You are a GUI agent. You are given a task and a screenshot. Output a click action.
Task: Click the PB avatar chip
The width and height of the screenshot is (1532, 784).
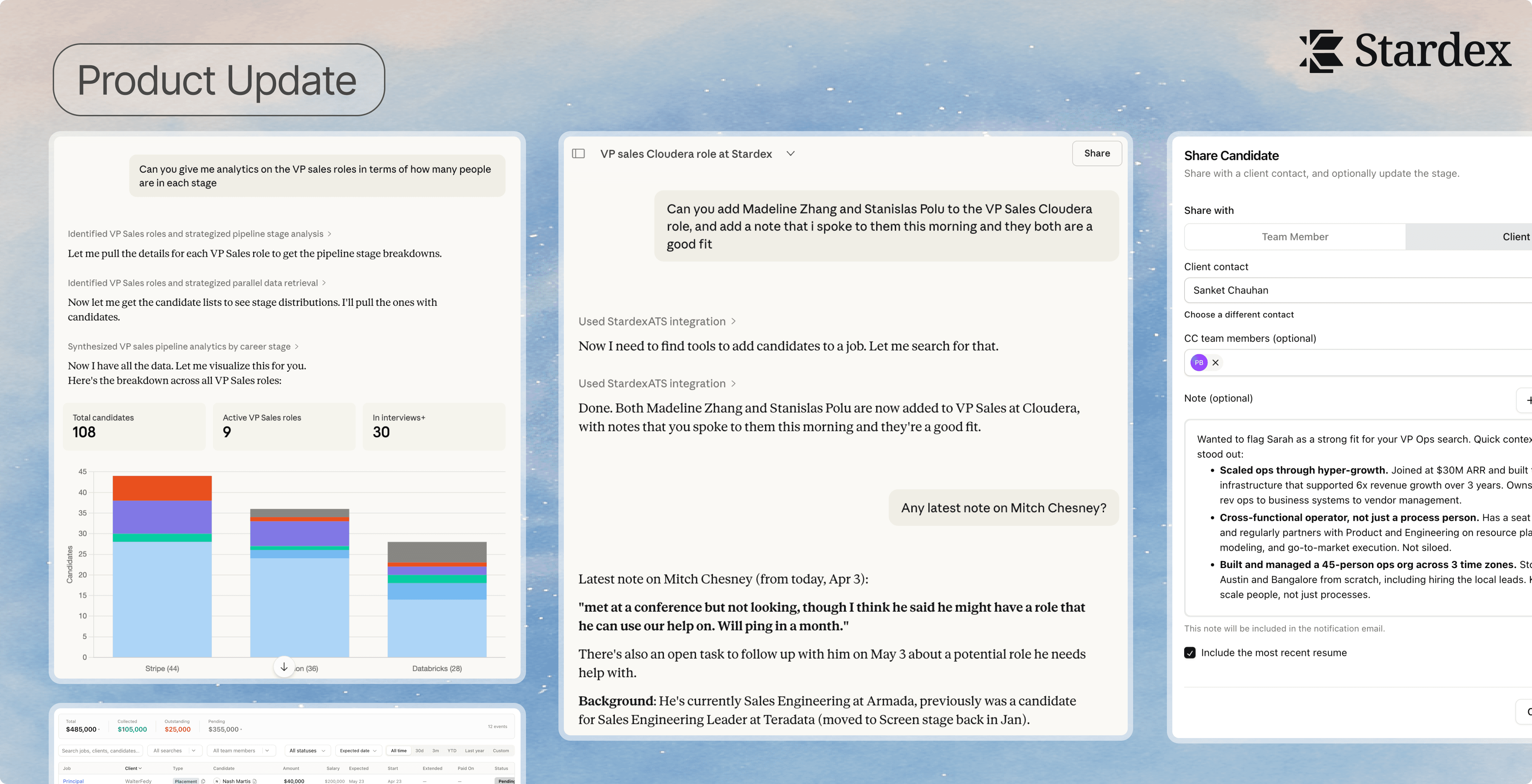point(1198,363)
